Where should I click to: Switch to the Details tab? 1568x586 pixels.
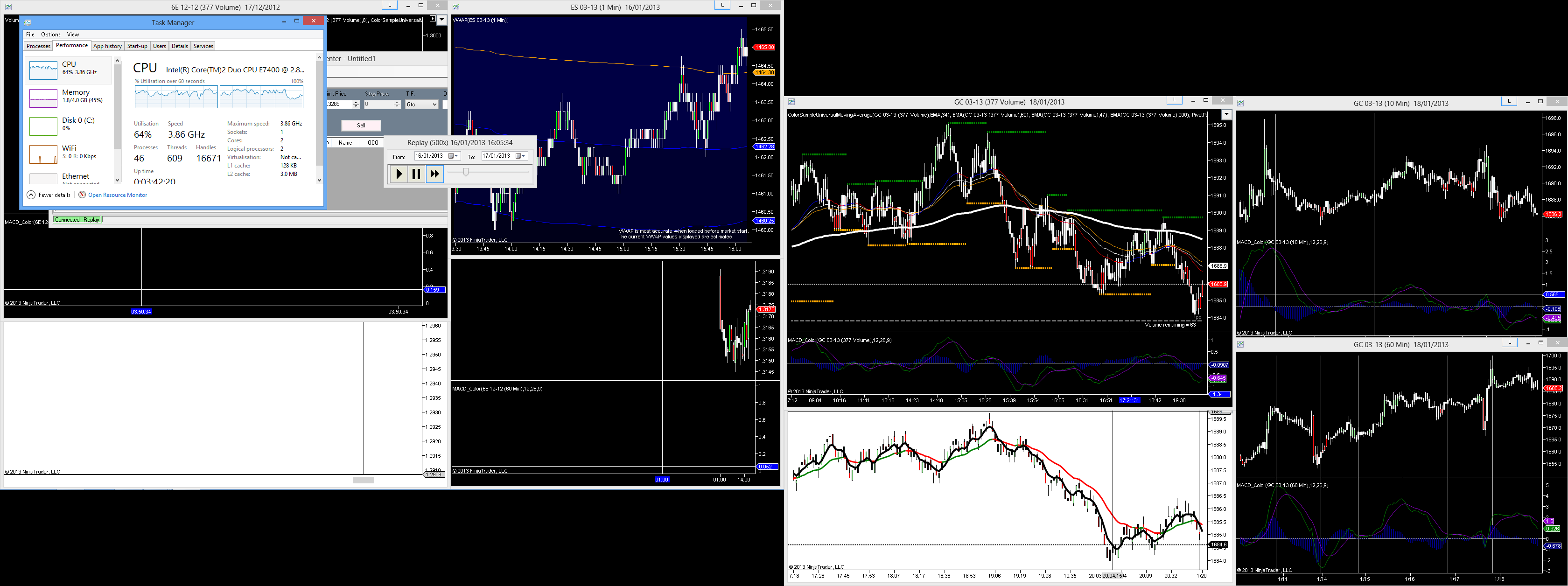180,46
